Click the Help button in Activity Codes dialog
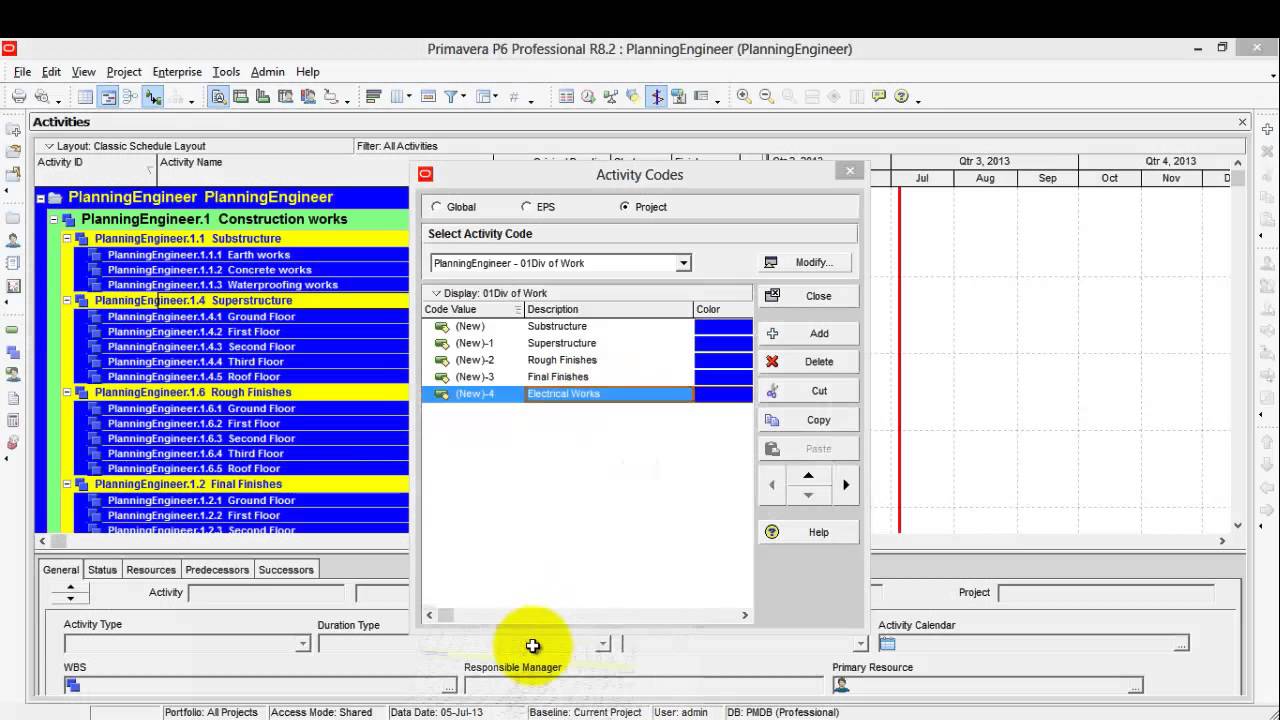Image resolution: width=1280 pixels, height=720 pixels. (808, 533)
